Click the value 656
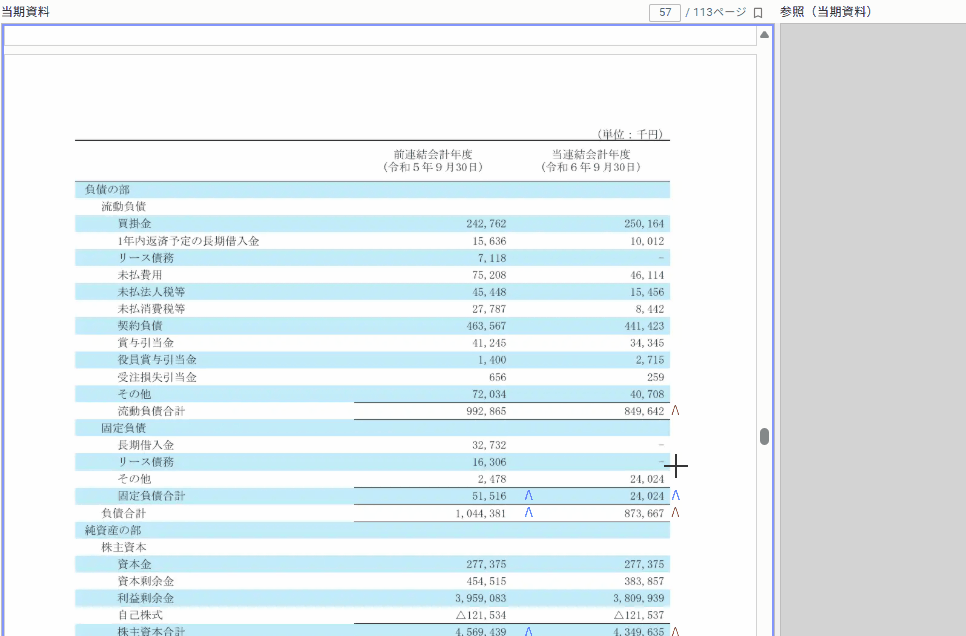The image size is (966, 636). tap(497, 377)
